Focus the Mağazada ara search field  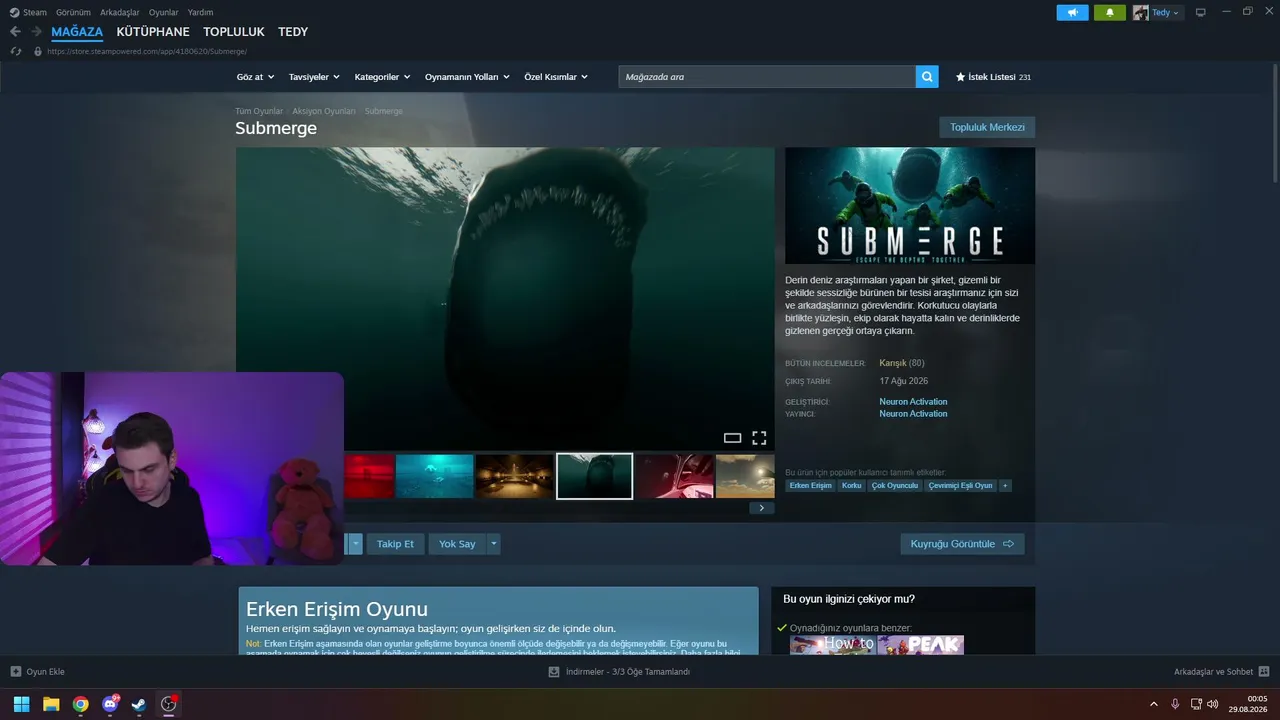coord(767,76)
